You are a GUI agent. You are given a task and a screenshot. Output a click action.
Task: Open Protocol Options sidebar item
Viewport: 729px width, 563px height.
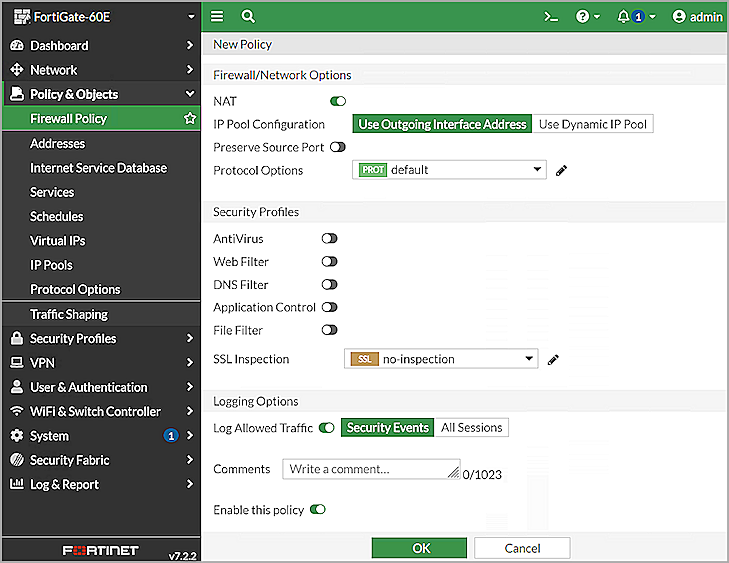(x=75, y=289)
